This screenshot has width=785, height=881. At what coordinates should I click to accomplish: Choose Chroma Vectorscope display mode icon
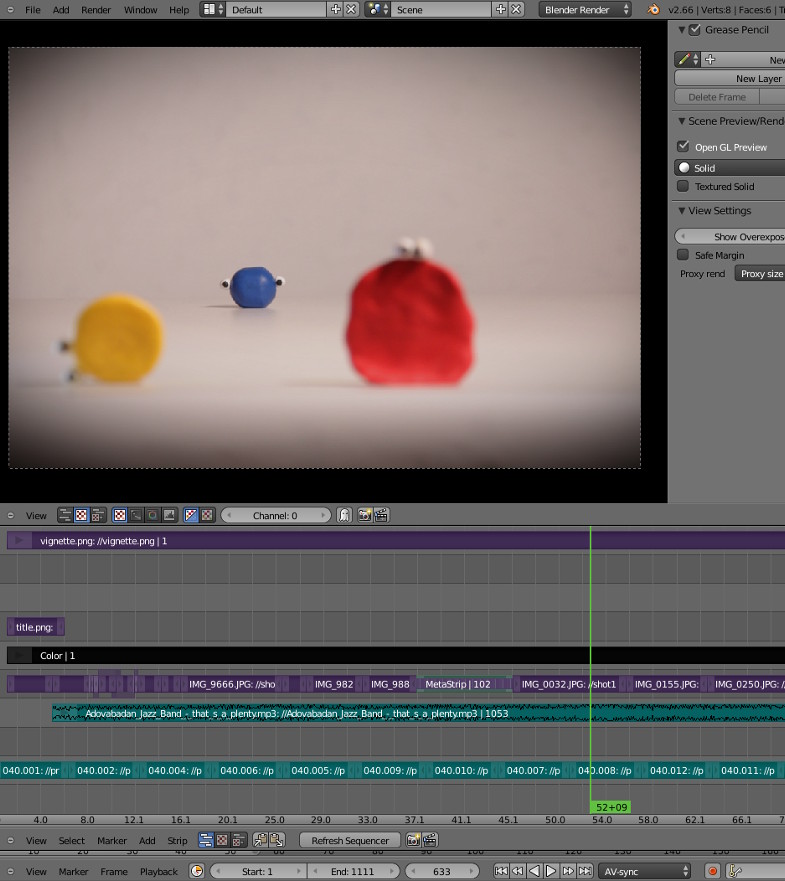click(152, 515)
